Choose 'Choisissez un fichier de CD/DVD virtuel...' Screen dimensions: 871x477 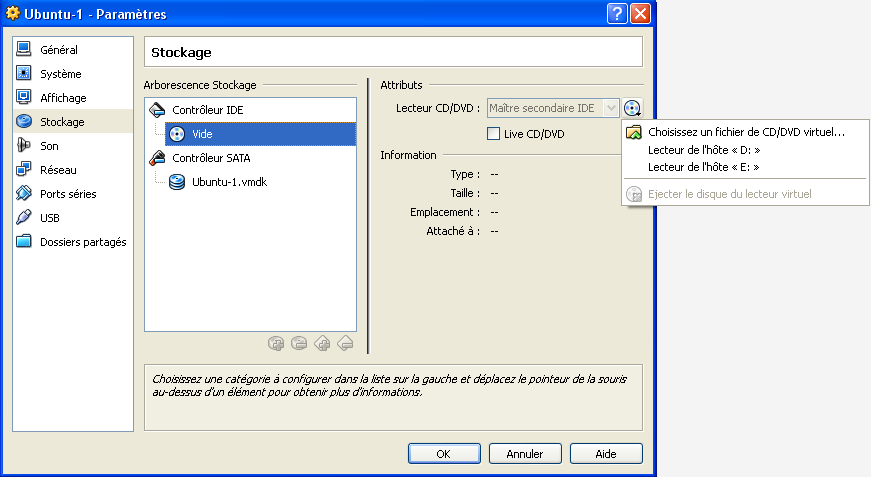tap(745, 132)
